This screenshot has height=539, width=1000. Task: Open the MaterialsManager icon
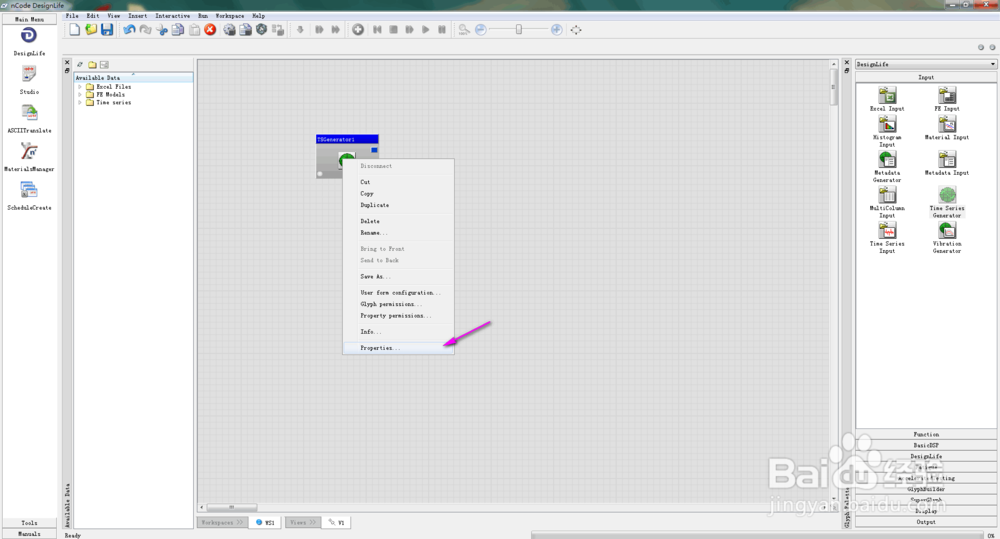pos(29,151)
